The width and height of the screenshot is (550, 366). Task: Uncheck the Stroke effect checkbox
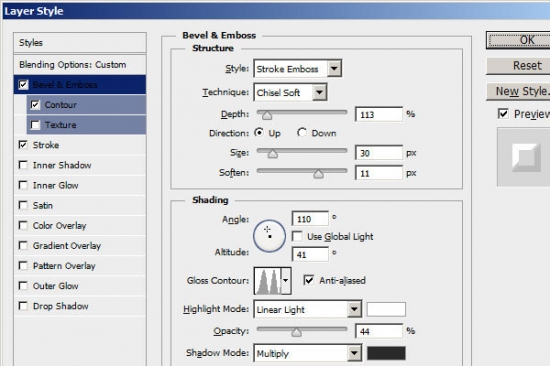click(23, 145)
